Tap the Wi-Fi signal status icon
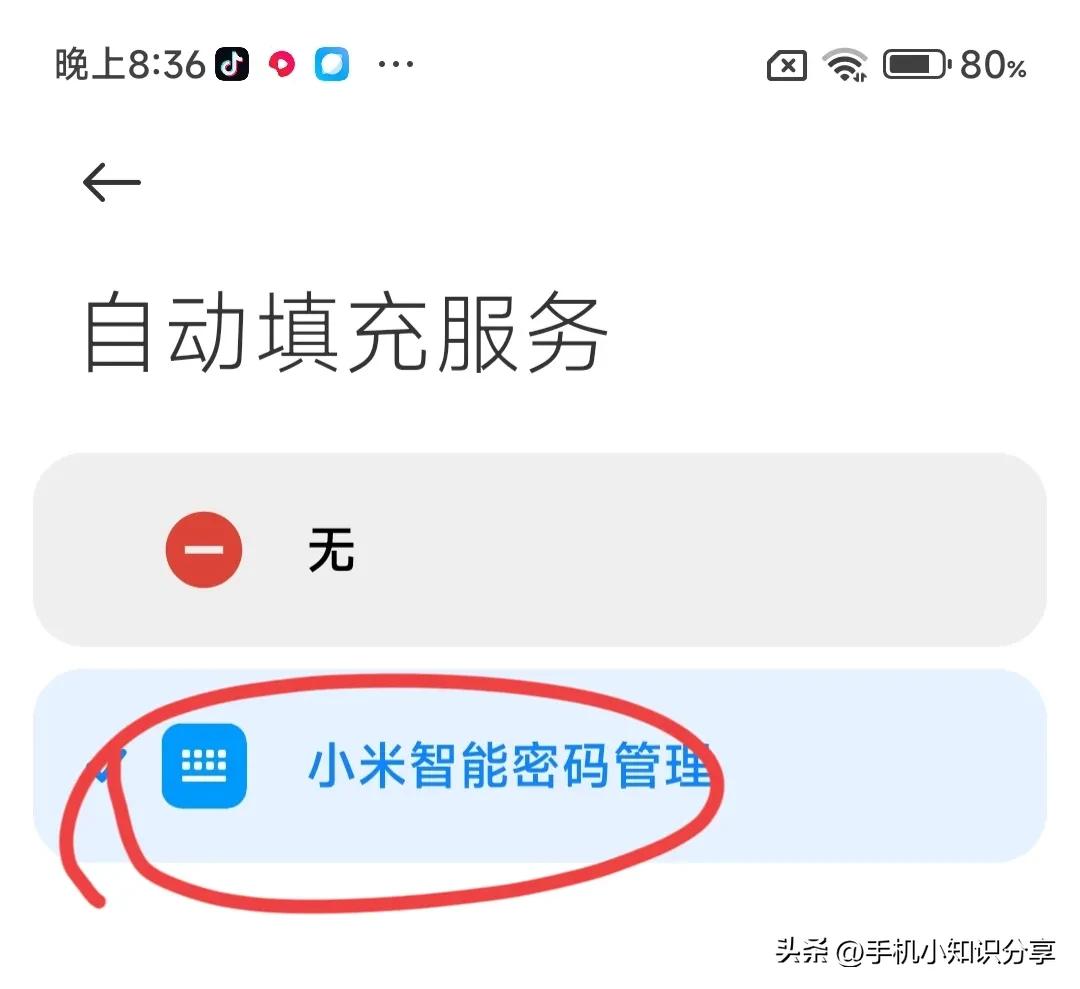This screenshot has height=989, width=1080. point(845,65)
